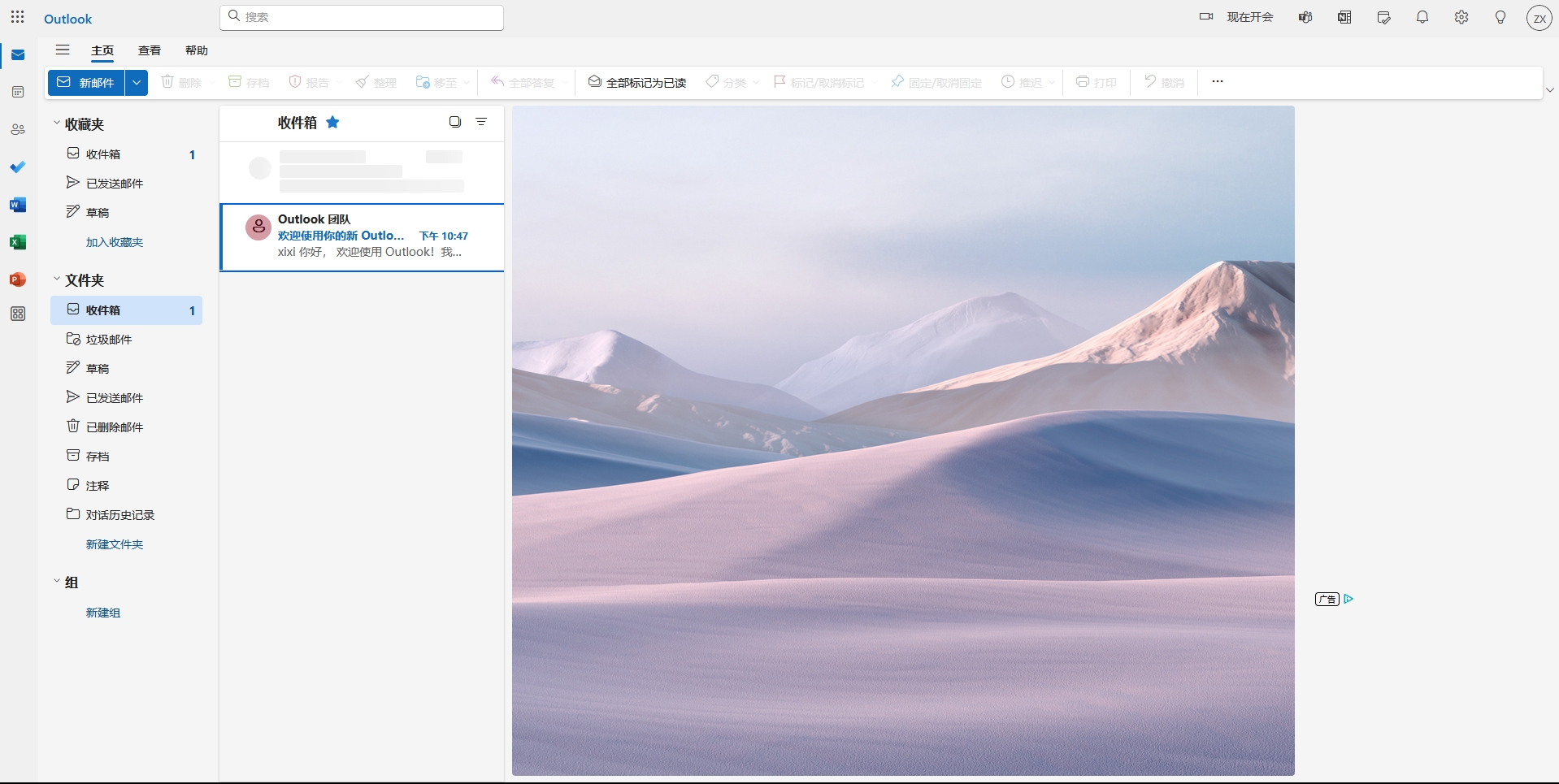Switch to the 查看 tab
This screenshot has height=784, width=1559.
tap(150, 50)
